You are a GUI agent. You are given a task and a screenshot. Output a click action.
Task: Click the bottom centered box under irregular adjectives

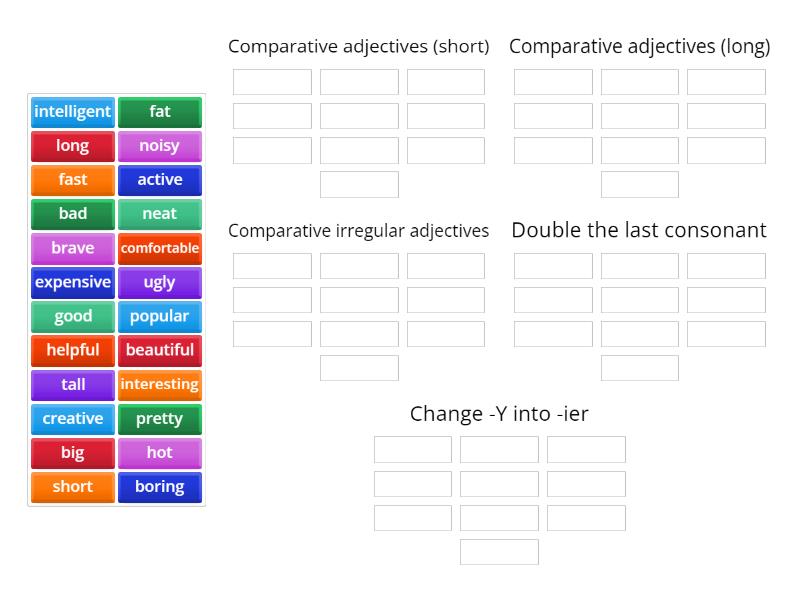(358, 368)
